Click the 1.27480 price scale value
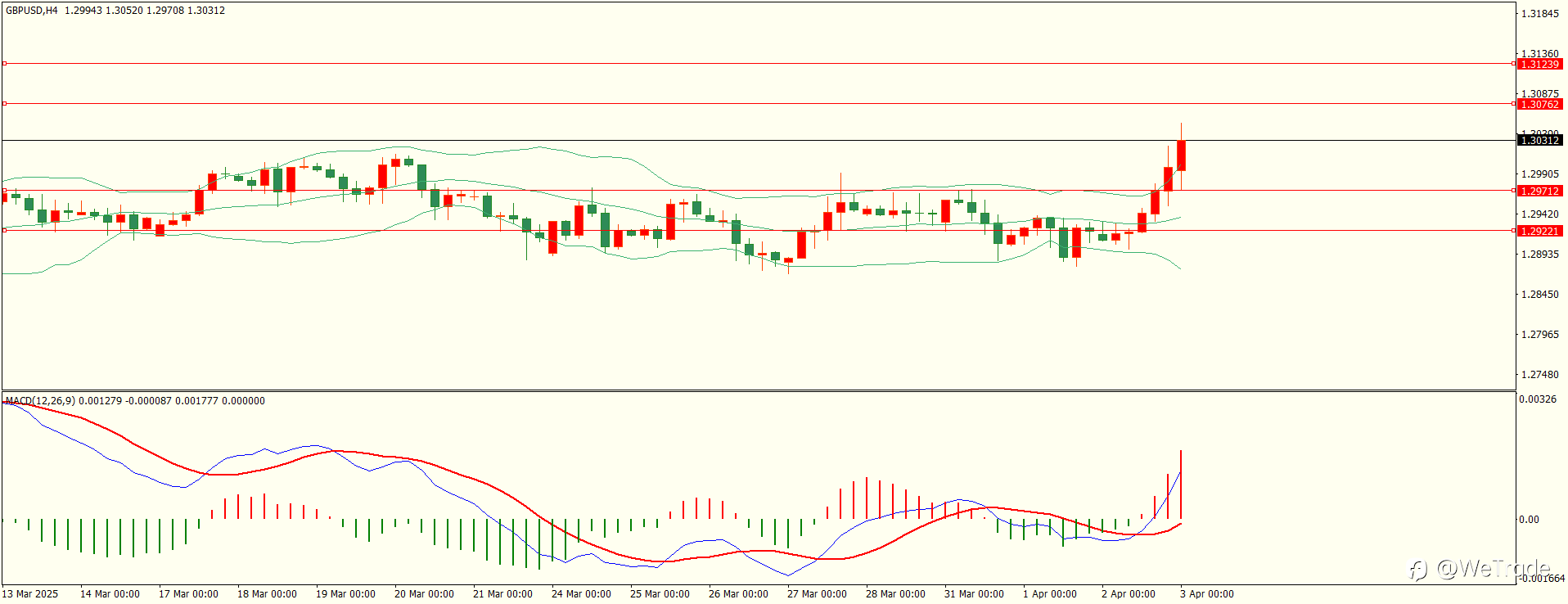This screenshot has height=604, width=1568. [1539, 375]
